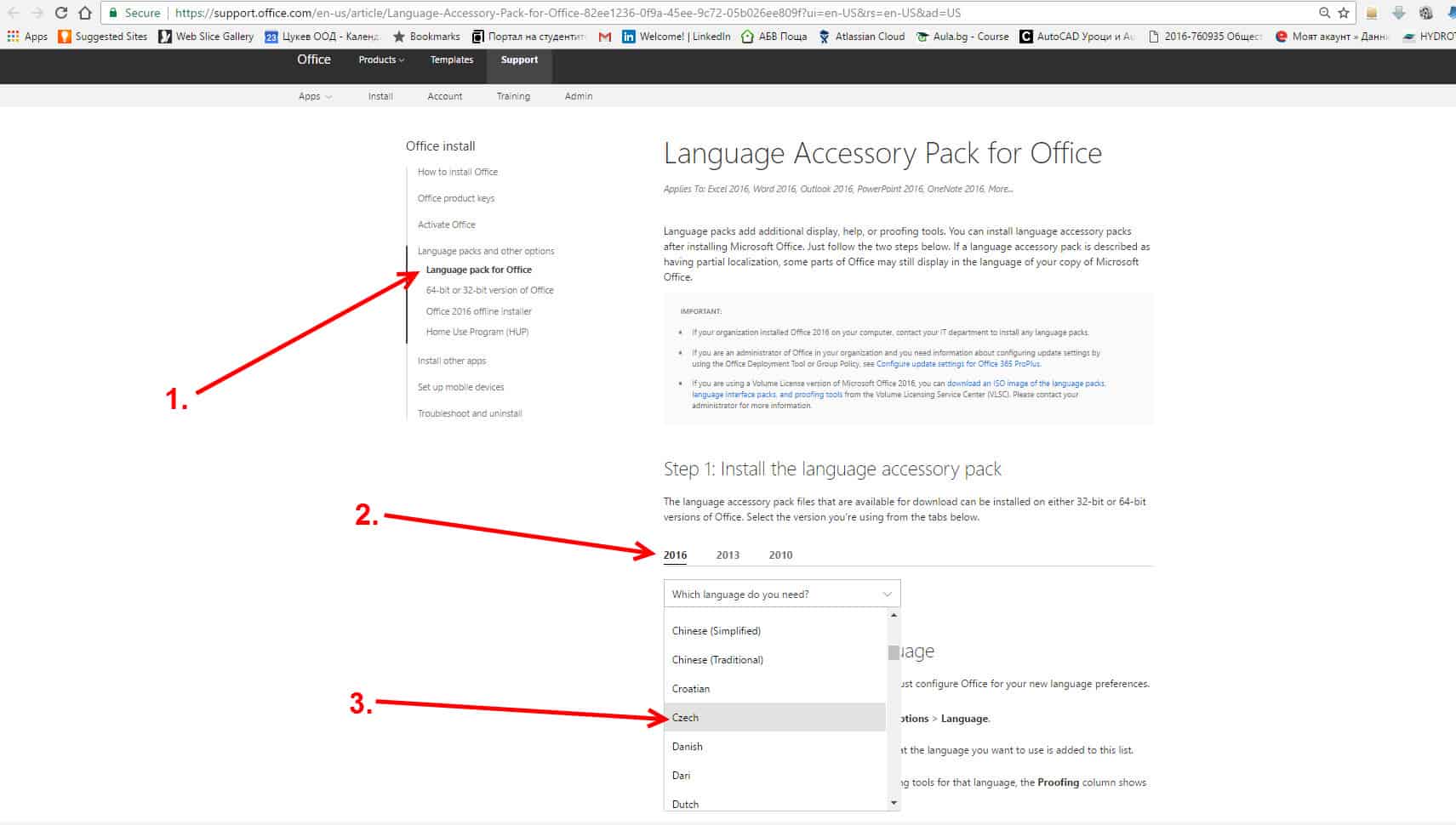Open 'download an ISO image of the language packs' link
The width and height of the screenshot is (1456, 825).
pyautogui.click(x=1026, y=384)
